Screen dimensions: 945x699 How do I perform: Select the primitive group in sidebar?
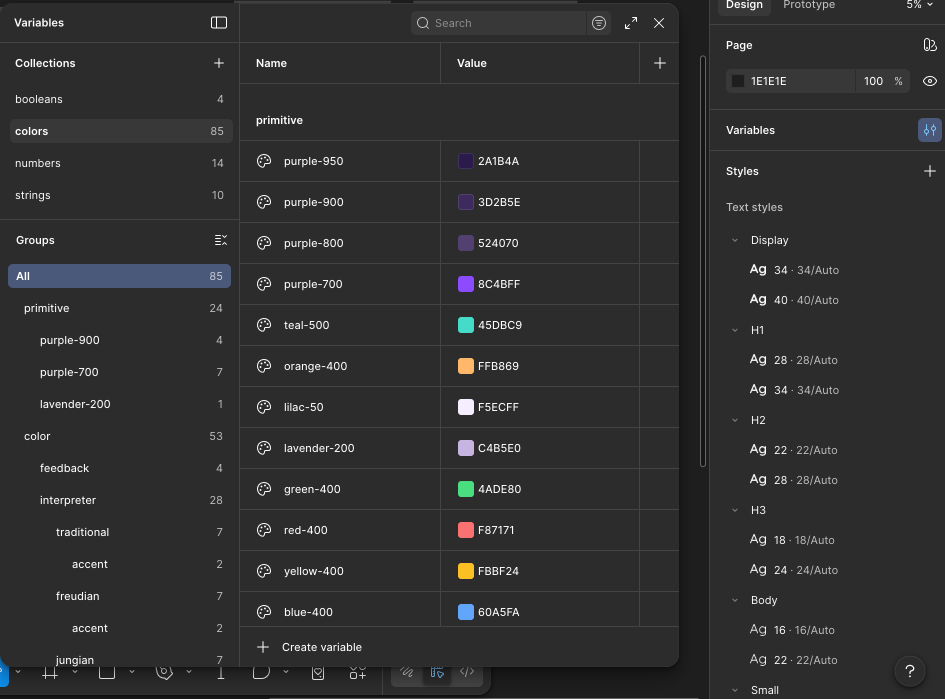[119, 308]
